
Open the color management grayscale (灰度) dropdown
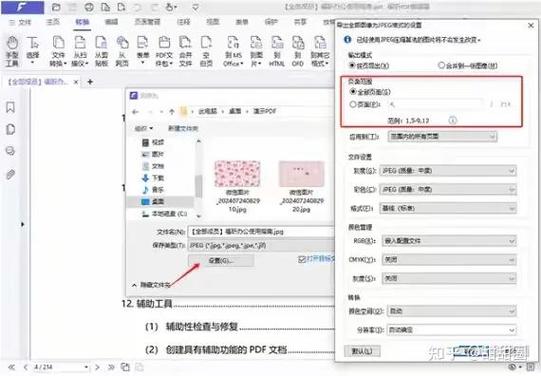pos(449,278)
